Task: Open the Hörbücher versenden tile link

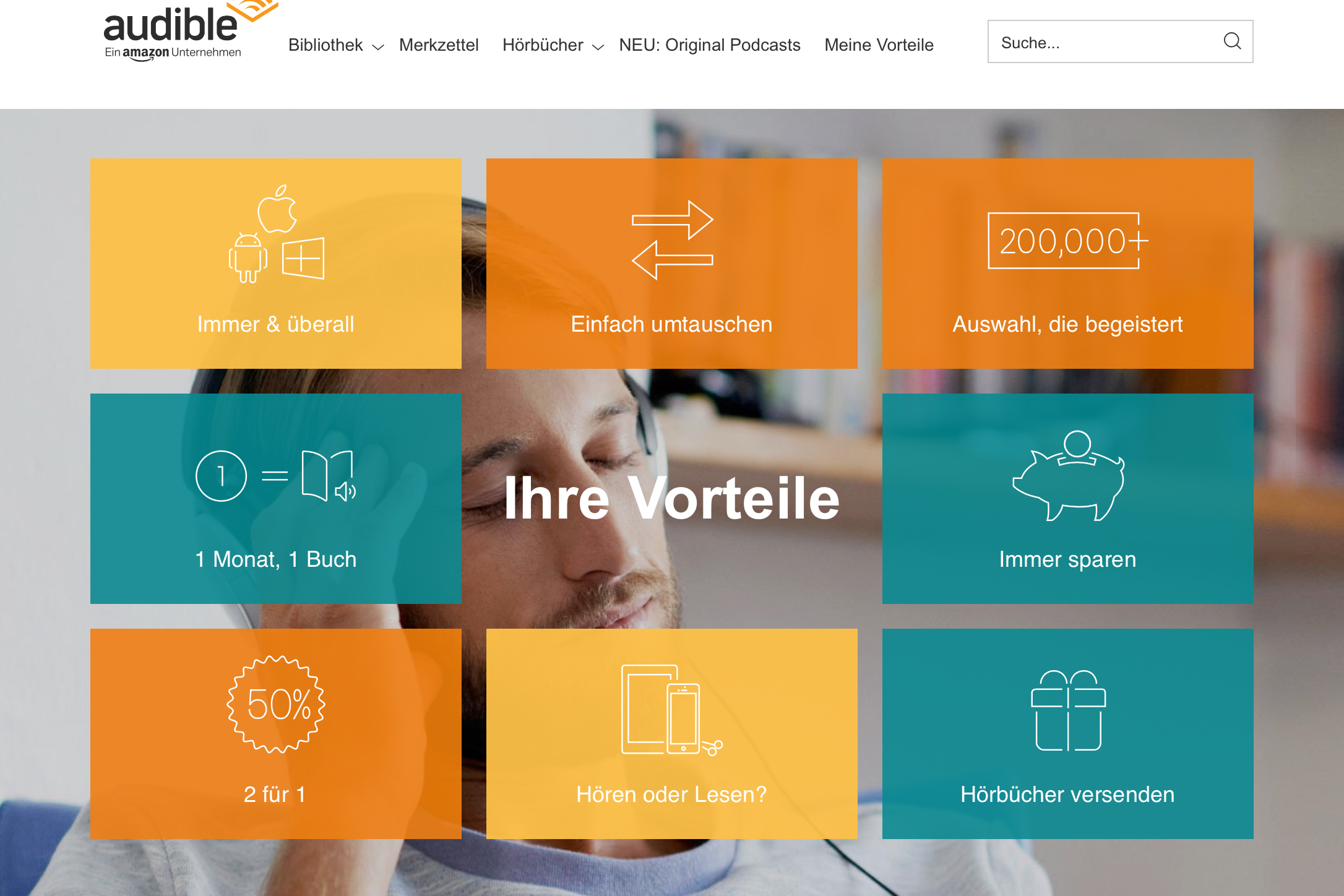Action: (1068, 734)
